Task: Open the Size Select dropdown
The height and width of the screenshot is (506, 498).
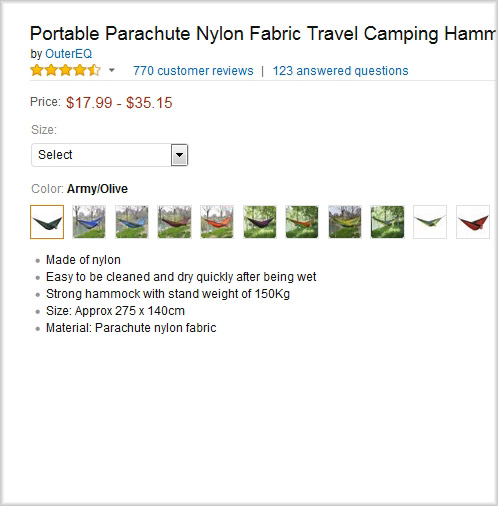Action: (110, 155)
